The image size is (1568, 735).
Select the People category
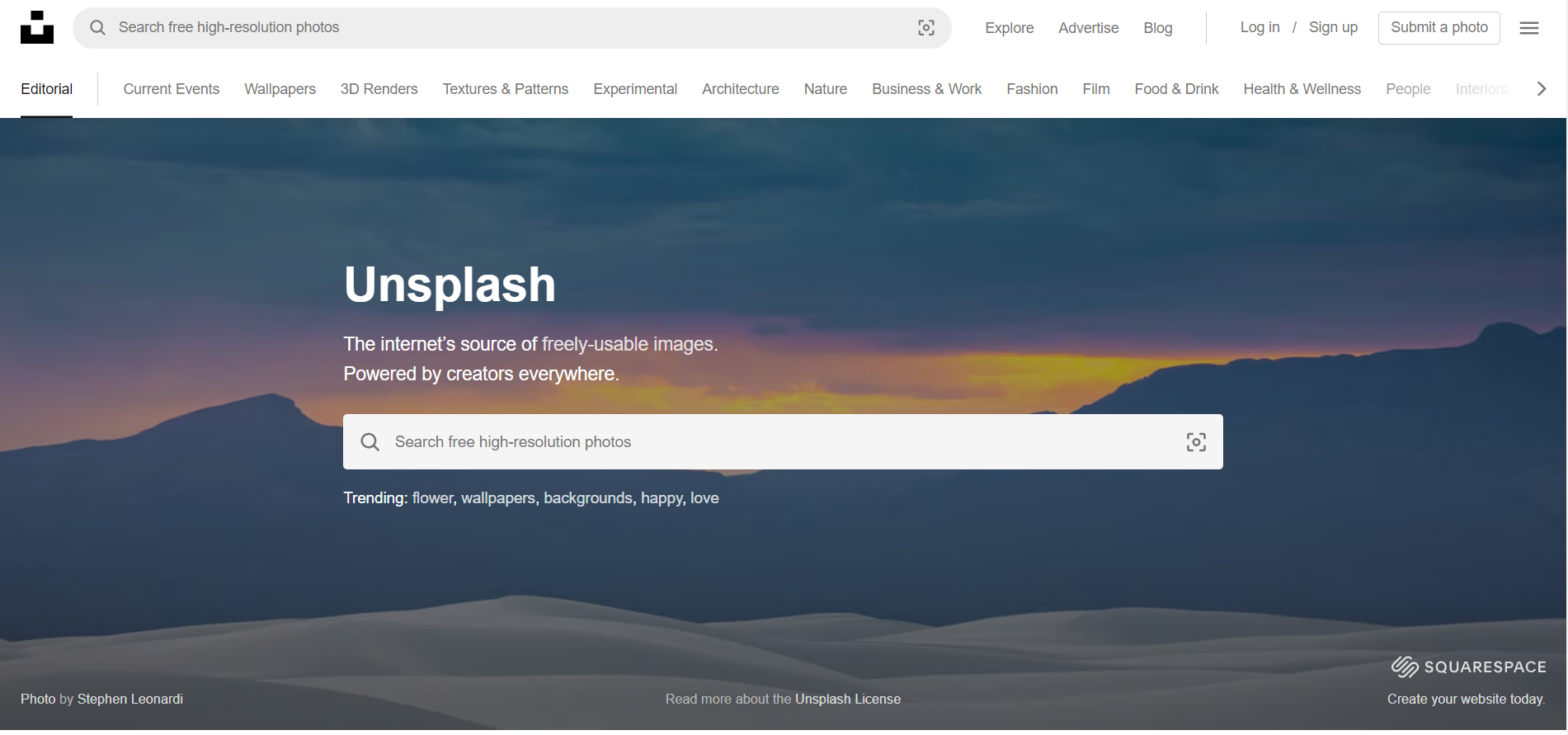coord(1408,89)
